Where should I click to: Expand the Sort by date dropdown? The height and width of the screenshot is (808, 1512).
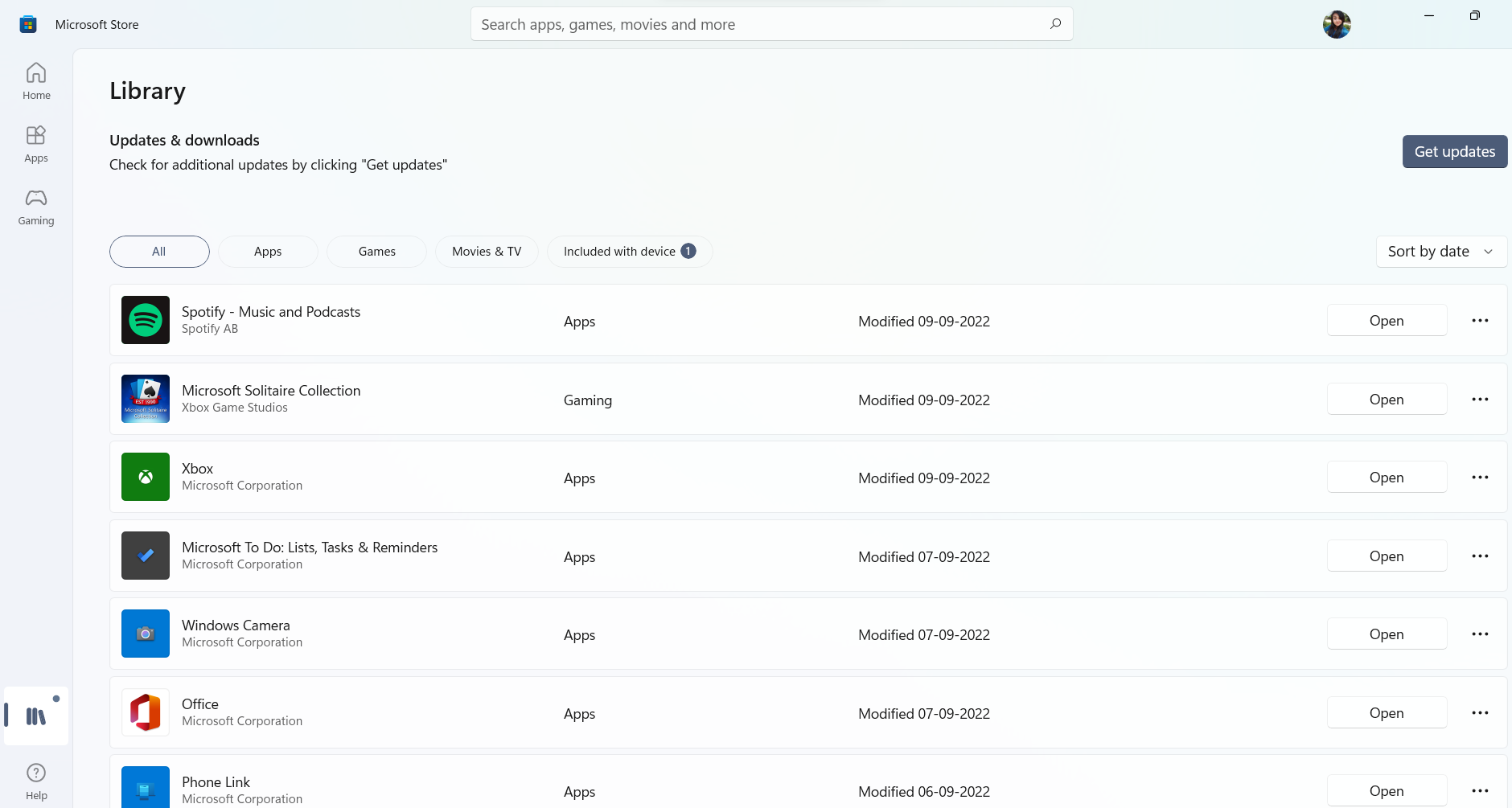tap(1441, 252)
